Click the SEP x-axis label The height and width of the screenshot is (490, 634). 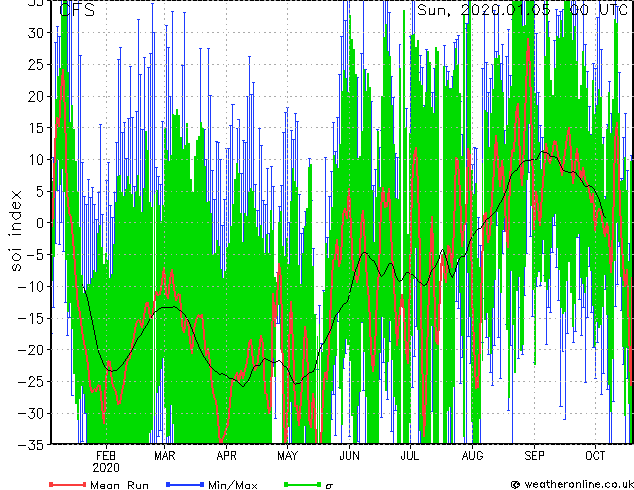(534, 456)
